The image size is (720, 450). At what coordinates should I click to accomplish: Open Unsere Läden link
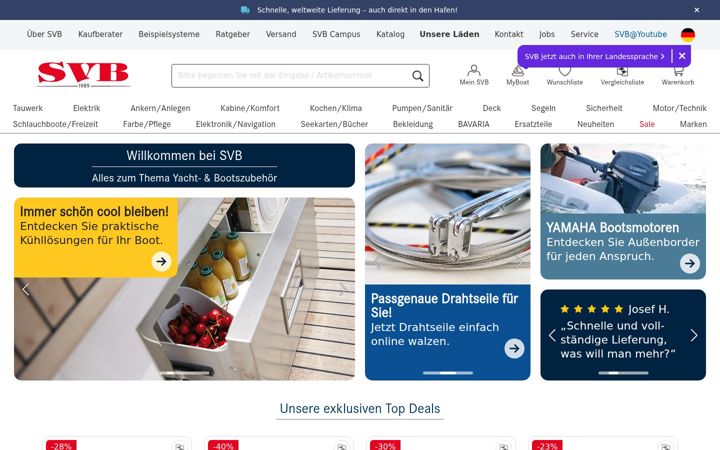(x=449, y=34)
